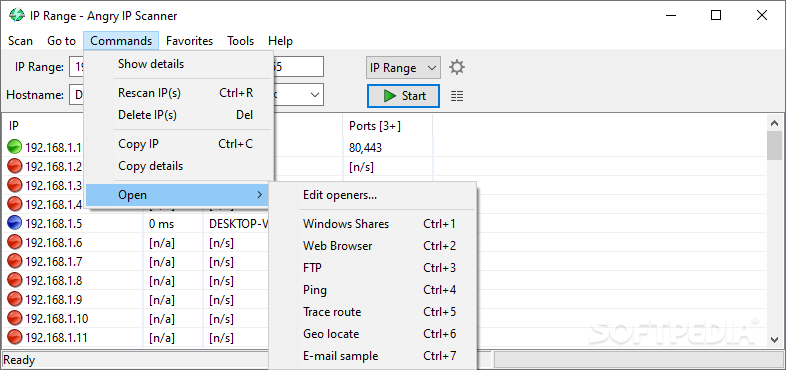The width and height of the screenshot is (786, 370).
Task: Click the 80,443 ports cell
Action: [387, 147]
